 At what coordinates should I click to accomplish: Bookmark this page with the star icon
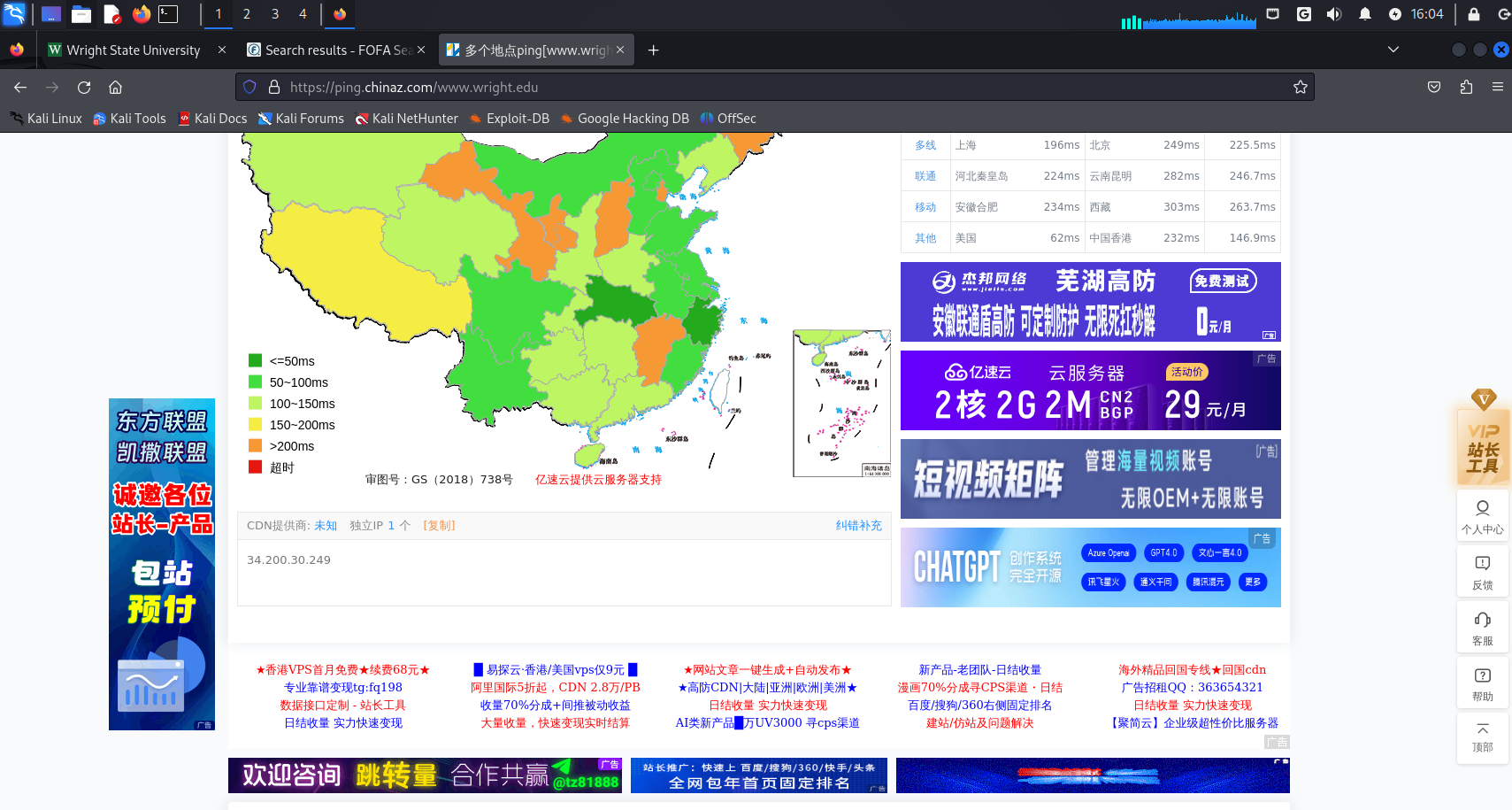point(1300,87)
